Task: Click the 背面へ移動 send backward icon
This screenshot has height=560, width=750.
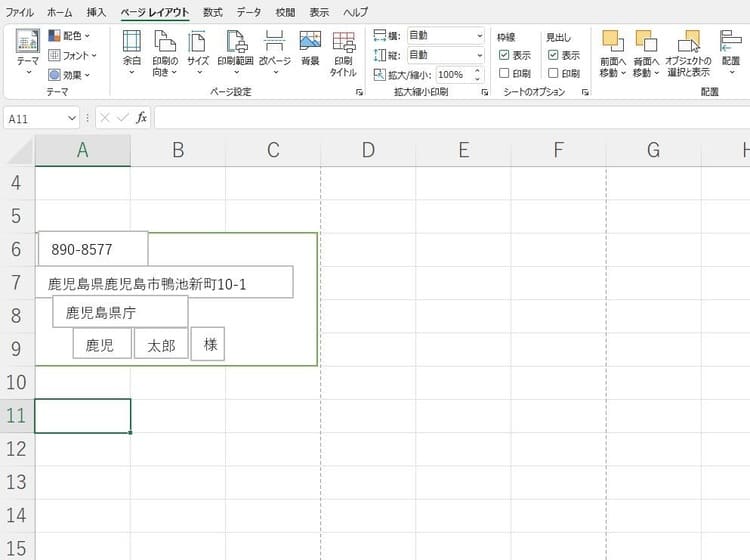Action: pyautogui.click(x=646, y=42)
